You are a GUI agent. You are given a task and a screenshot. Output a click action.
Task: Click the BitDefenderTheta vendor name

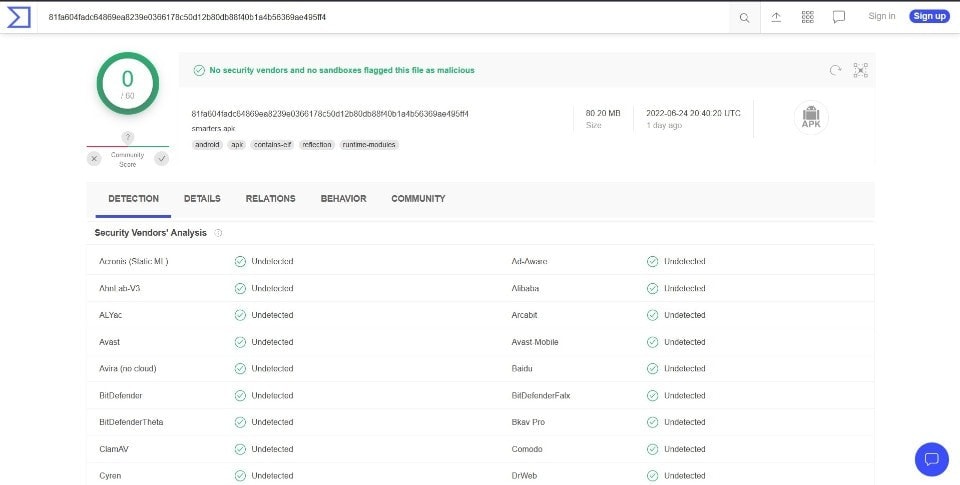[x=131, y=423]
